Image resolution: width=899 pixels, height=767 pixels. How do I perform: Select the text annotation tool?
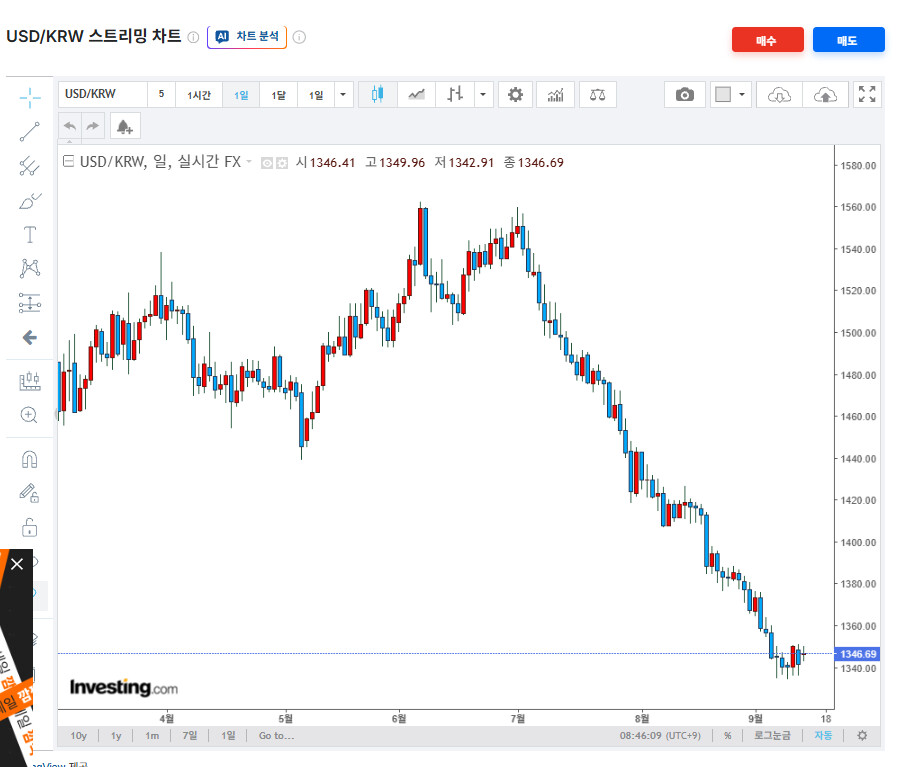click(30, 234)
